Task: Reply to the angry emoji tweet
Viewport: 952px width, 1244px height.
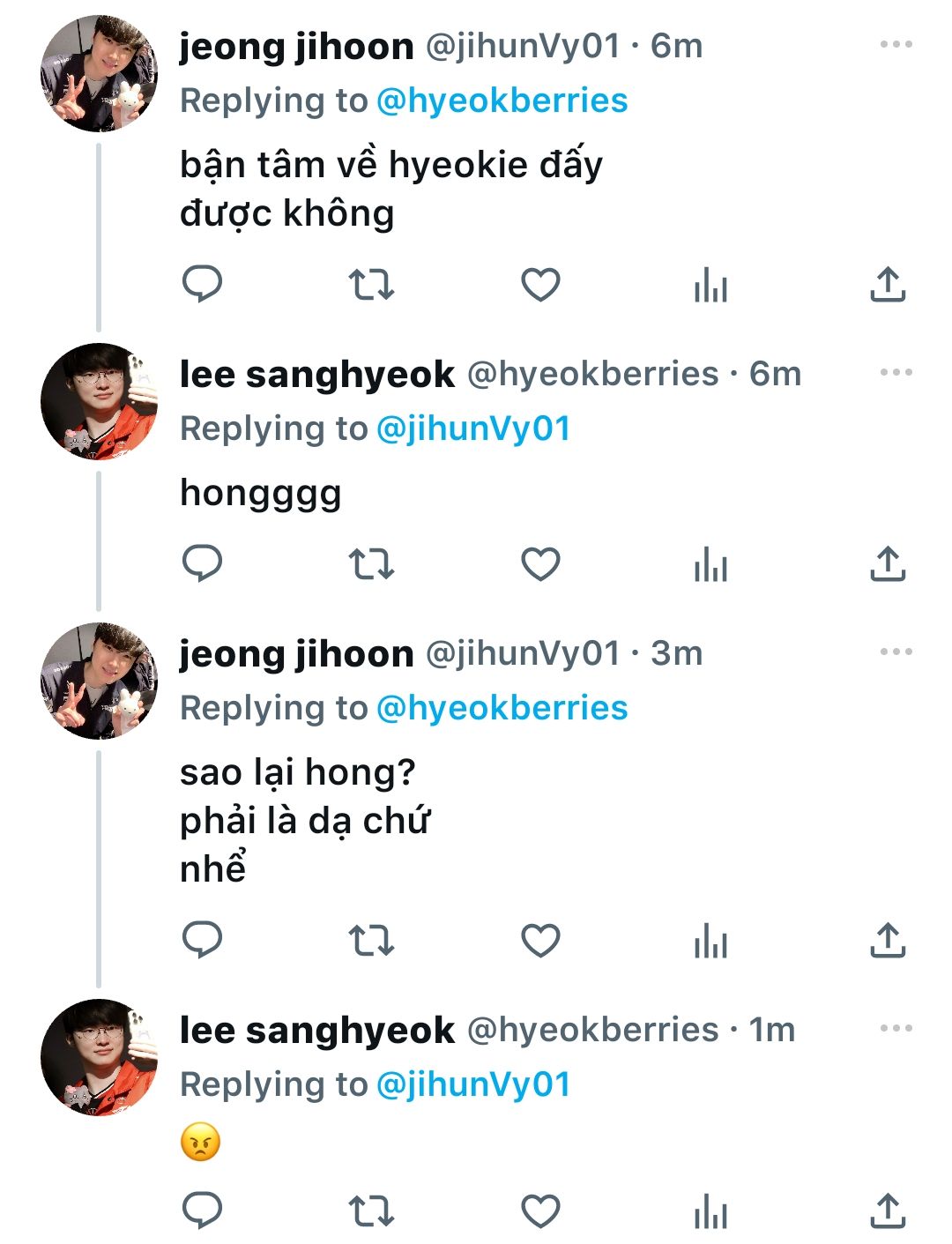Action: [202, 1210]
